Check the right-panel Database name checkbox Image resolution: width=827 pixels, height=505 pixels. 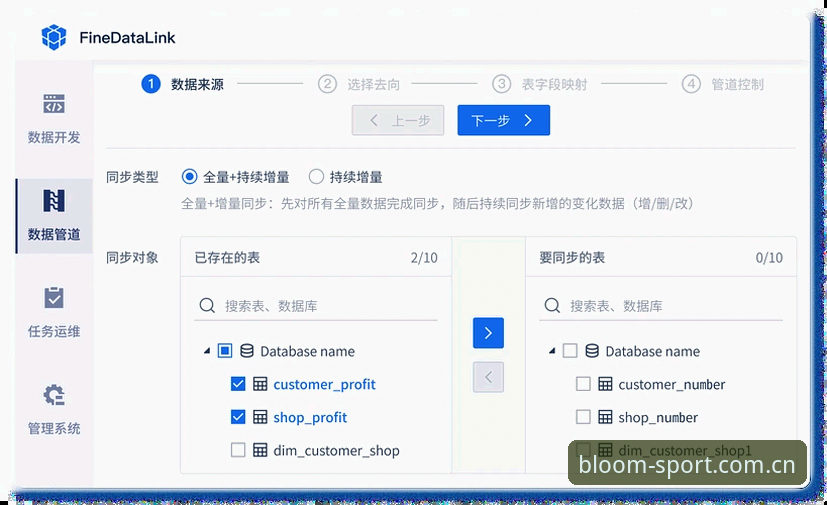(570, 351)
